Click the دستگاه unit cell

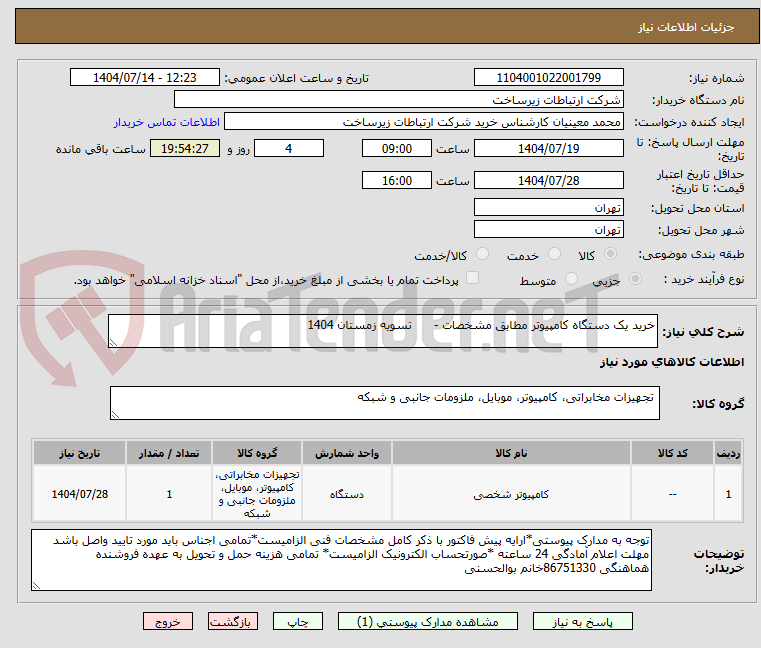[x=347, y=494]
